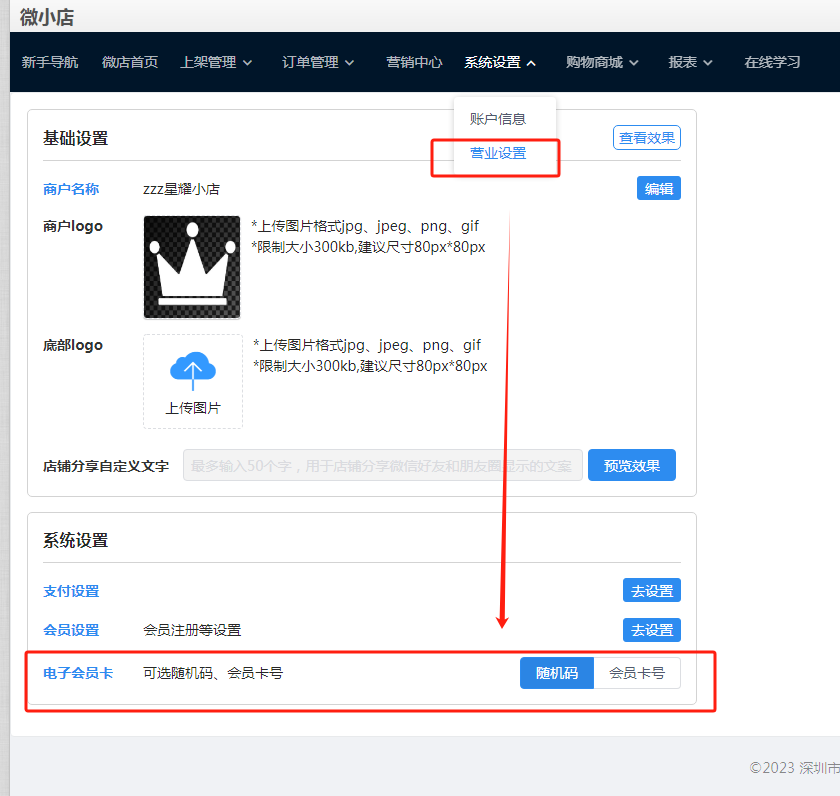Open 营销中心 in the navigation bar

pos(414,62)
